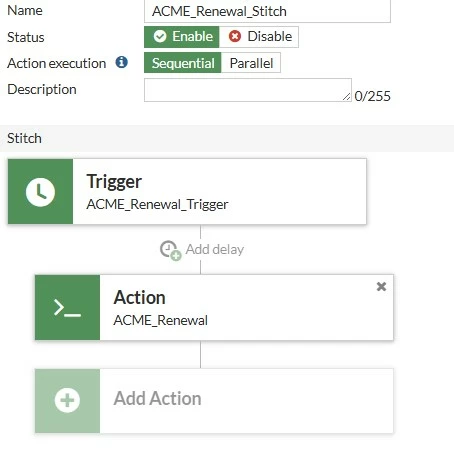Click the clock icon on Trigger card
This screenshot has width=454, height=450.
[x=40, y=192]
